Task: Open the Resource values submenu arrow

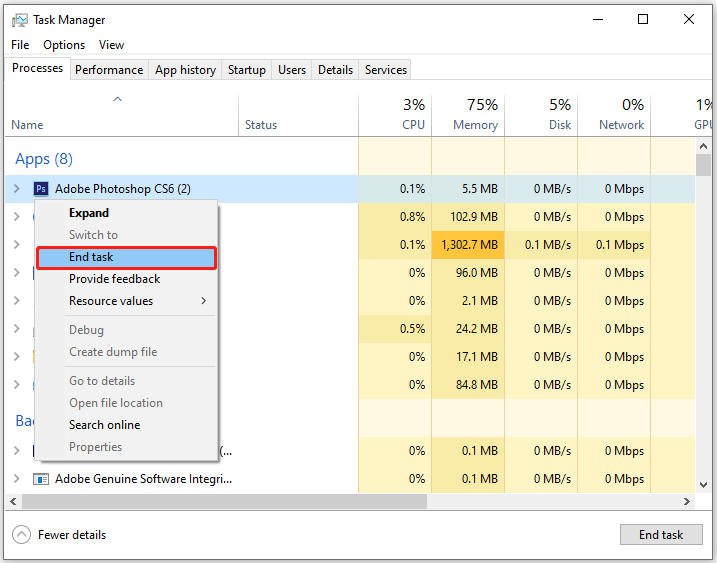Action: [x=204, y=301]
